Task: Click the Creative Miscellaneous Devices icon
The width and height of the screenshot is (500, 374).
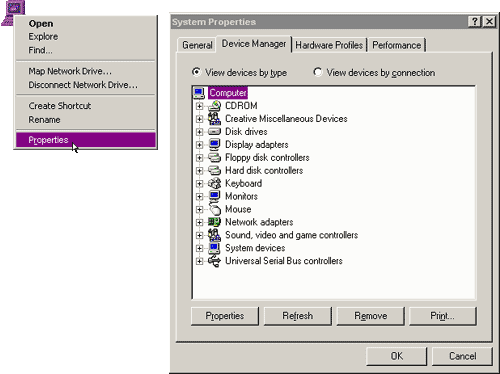Action: click(x=214, y=119)
